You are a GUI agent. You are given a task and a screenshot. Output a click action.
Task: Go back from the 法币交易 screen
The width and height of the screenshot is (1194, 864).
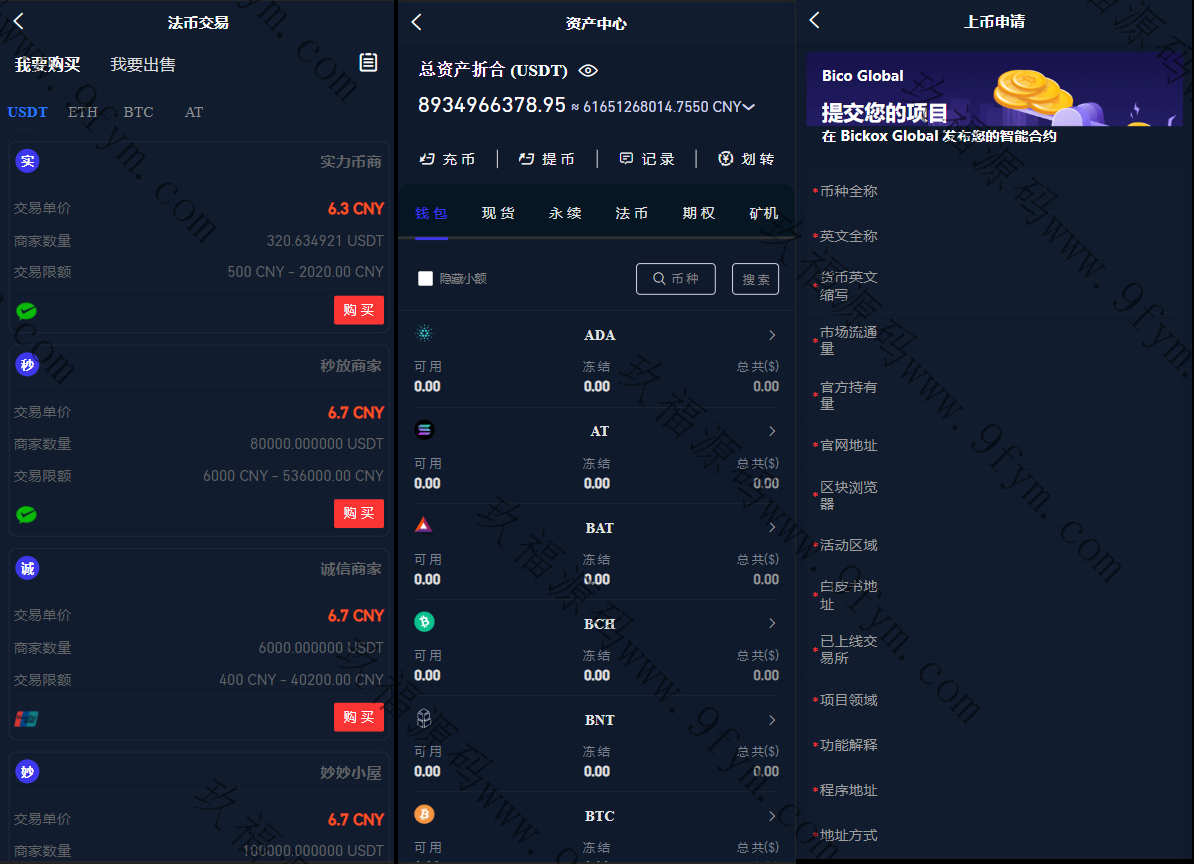pos(18,21)
